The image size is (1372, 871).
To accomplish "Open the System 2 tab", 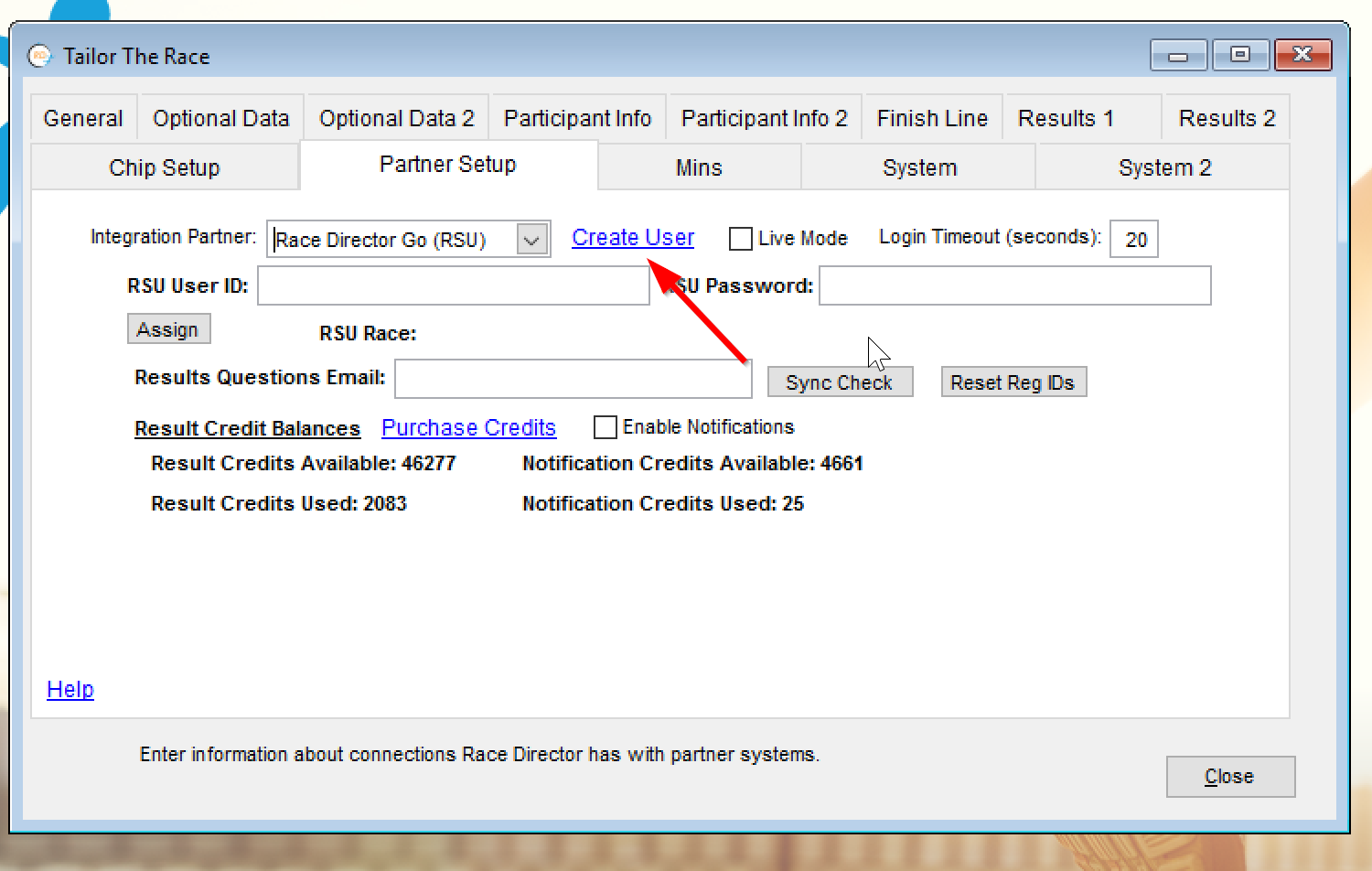I will click(1164, 167).
